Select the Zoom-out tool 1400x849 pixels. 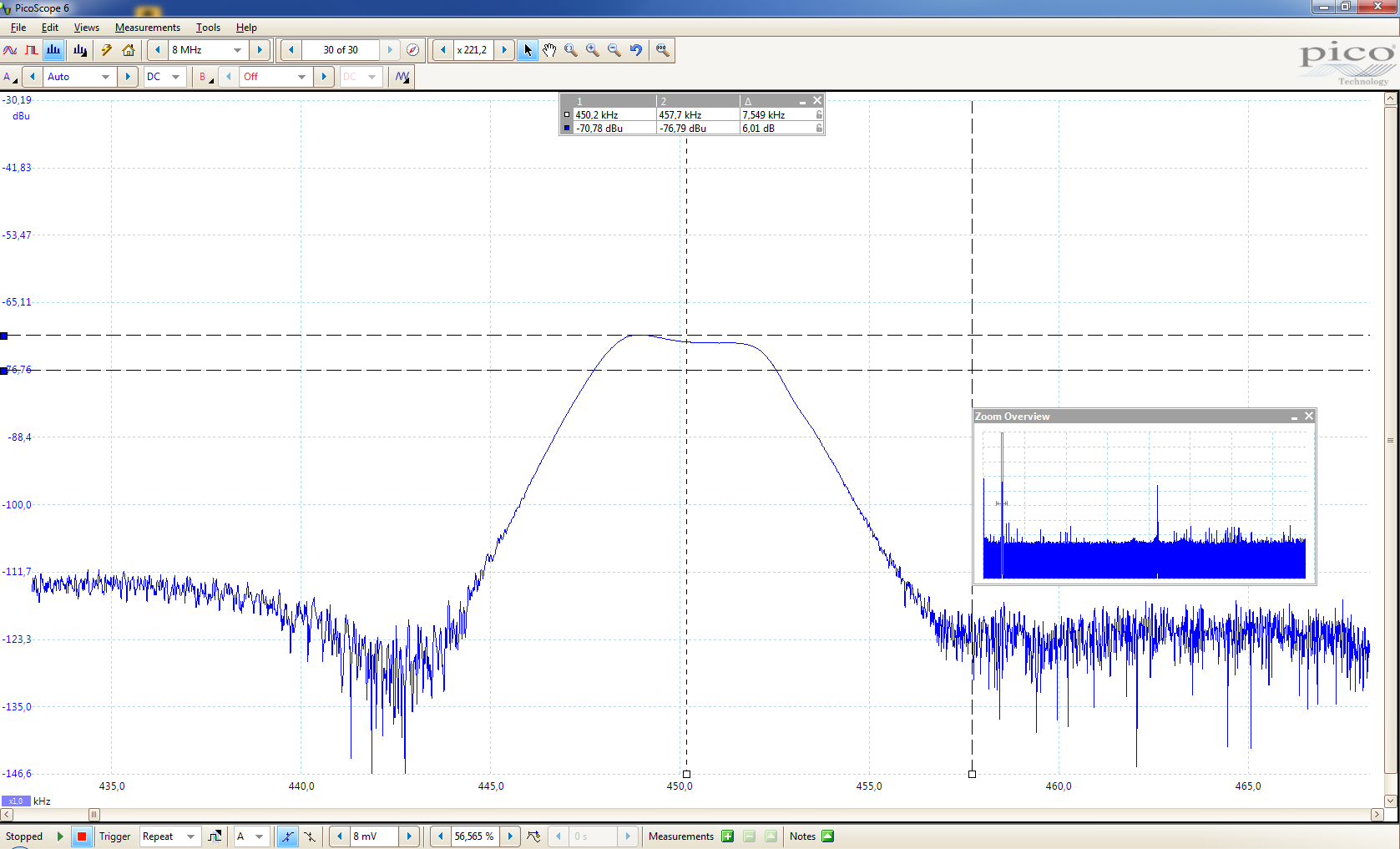(x=614, y=50)
